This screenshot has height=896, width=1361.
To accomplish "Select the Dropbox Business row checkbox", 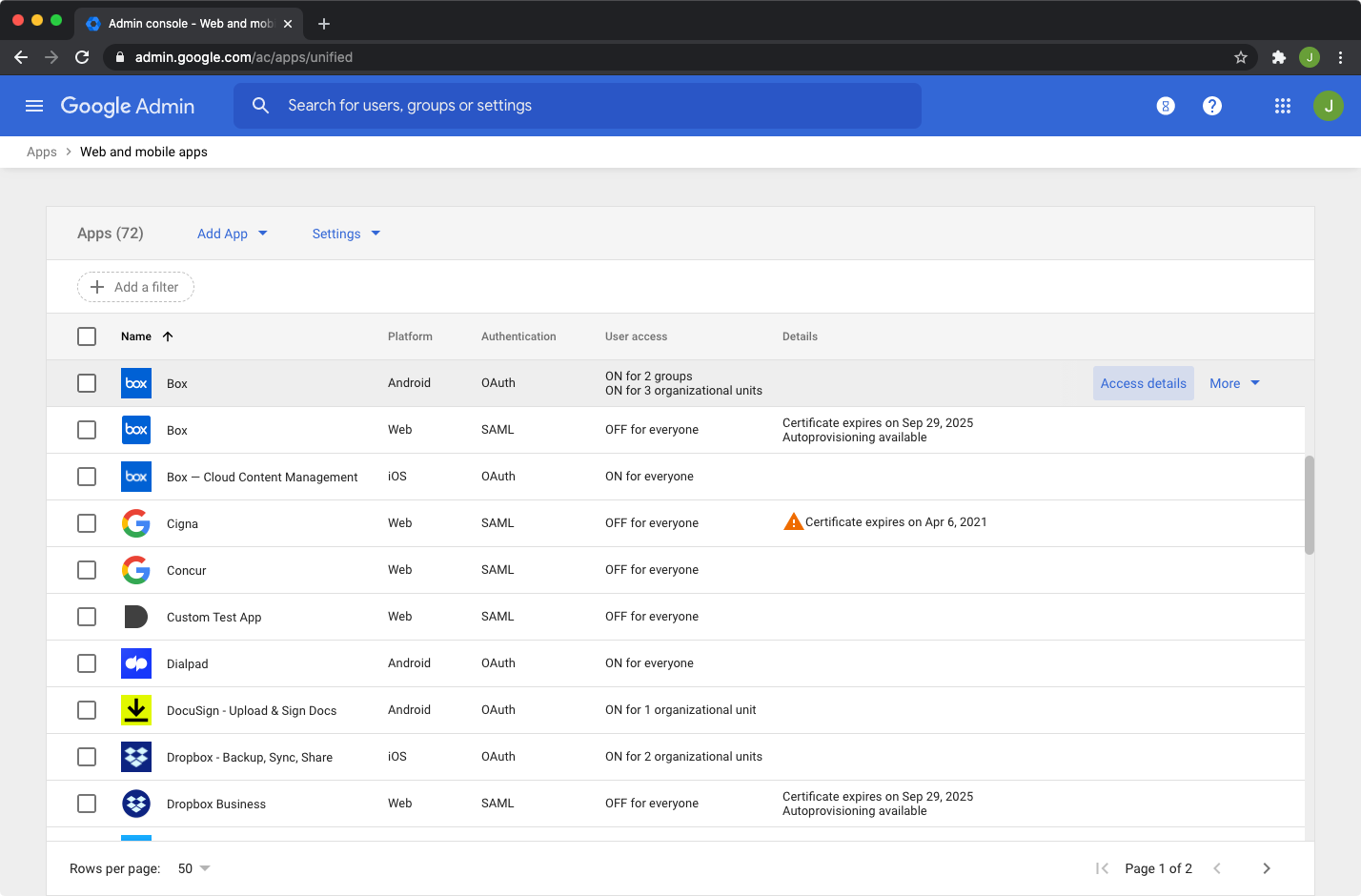I will (87, 804).
